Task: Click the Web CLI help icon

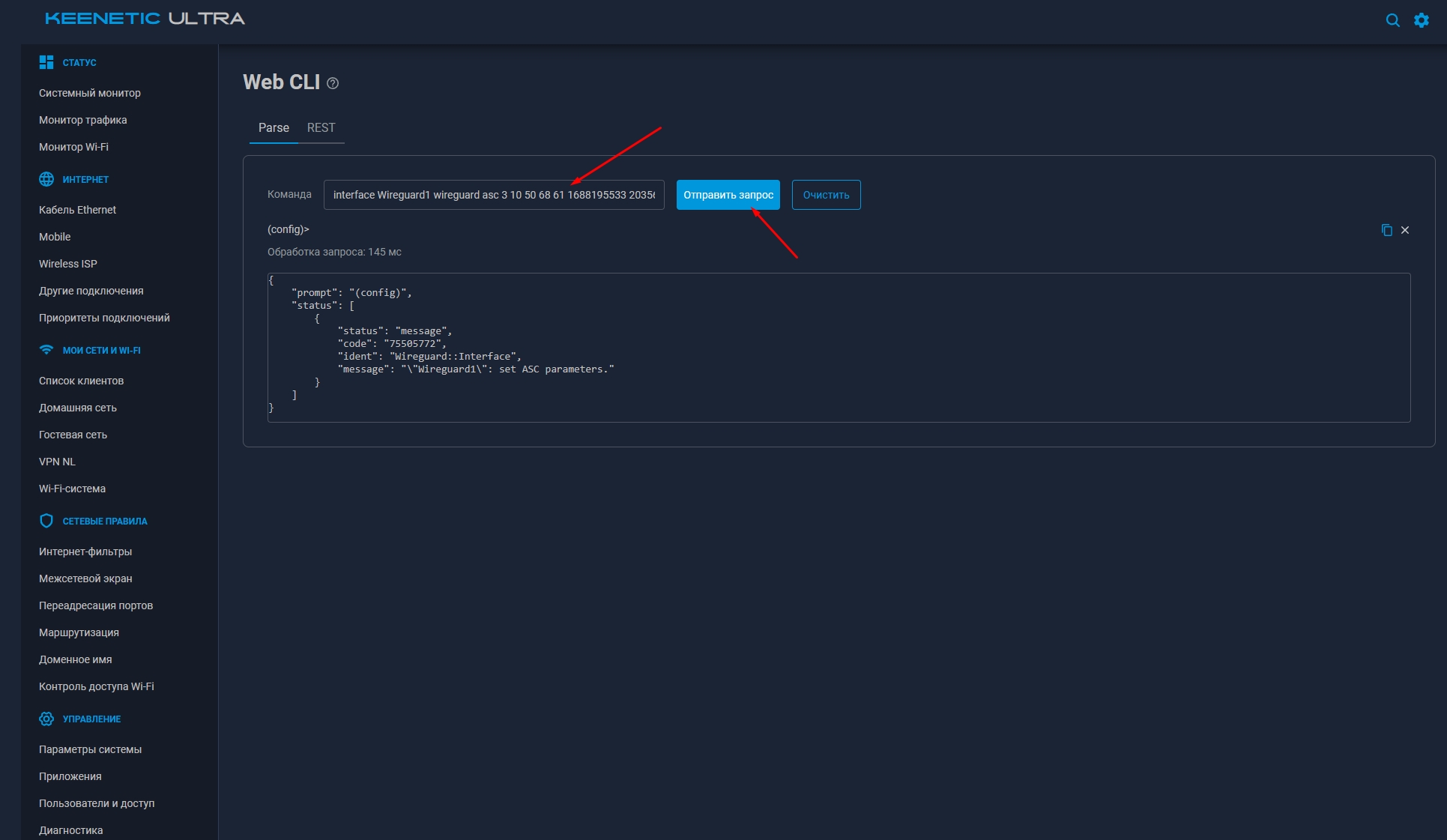Action: tap(333, 83)
